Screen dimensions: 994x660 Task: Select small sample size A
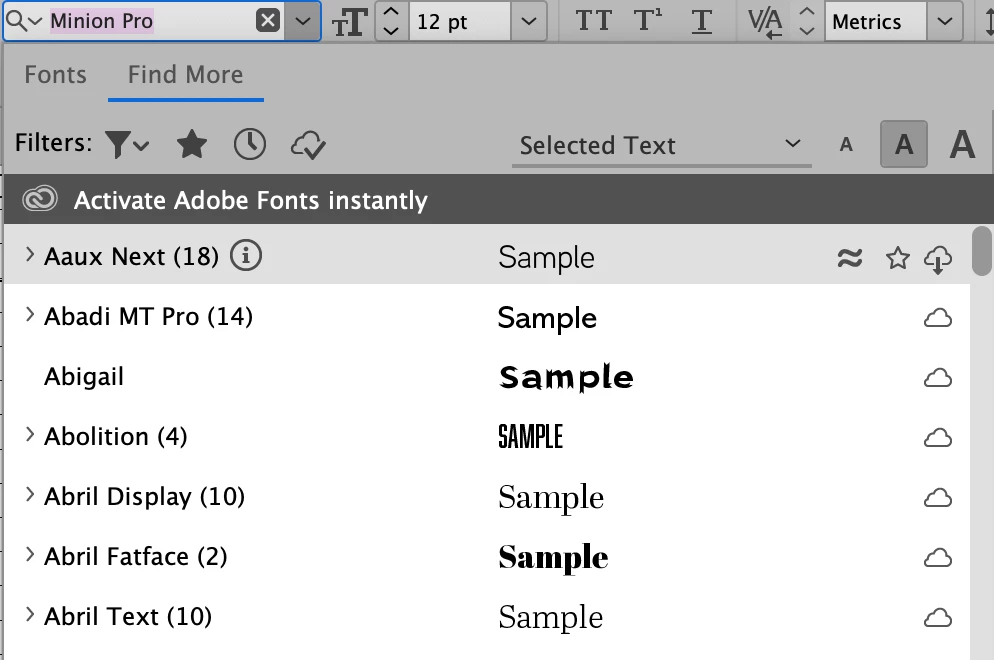click(846, 145)
